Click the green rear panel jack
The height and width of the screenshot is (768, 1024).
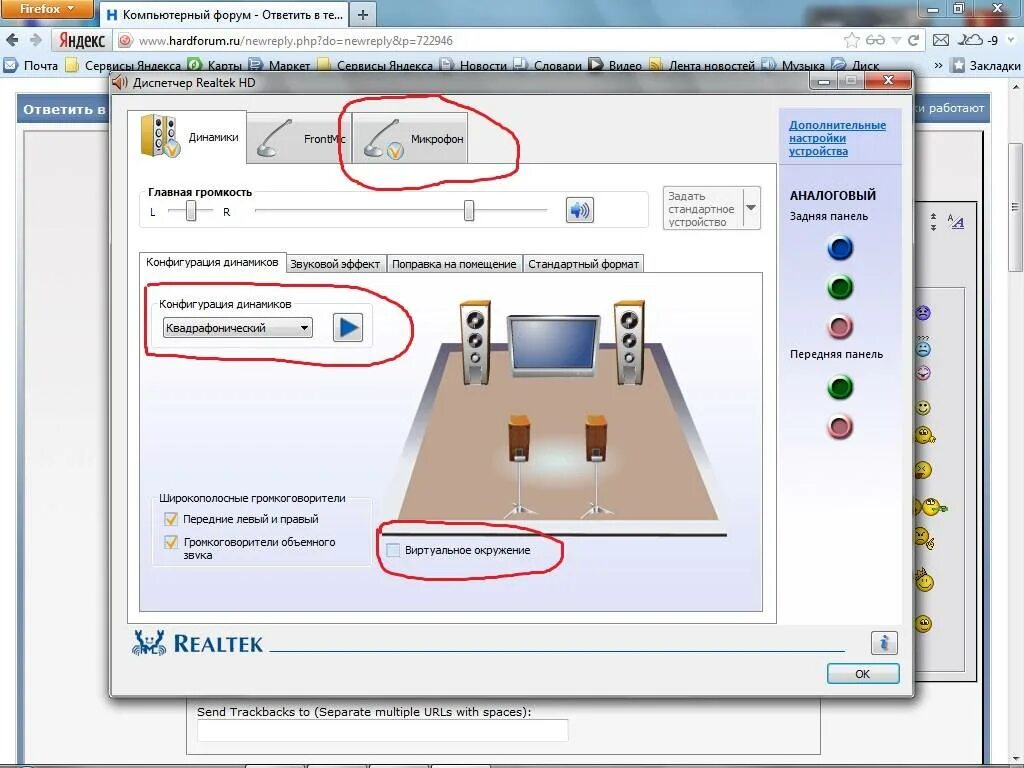pyautogui.click(x=840, y=287)
